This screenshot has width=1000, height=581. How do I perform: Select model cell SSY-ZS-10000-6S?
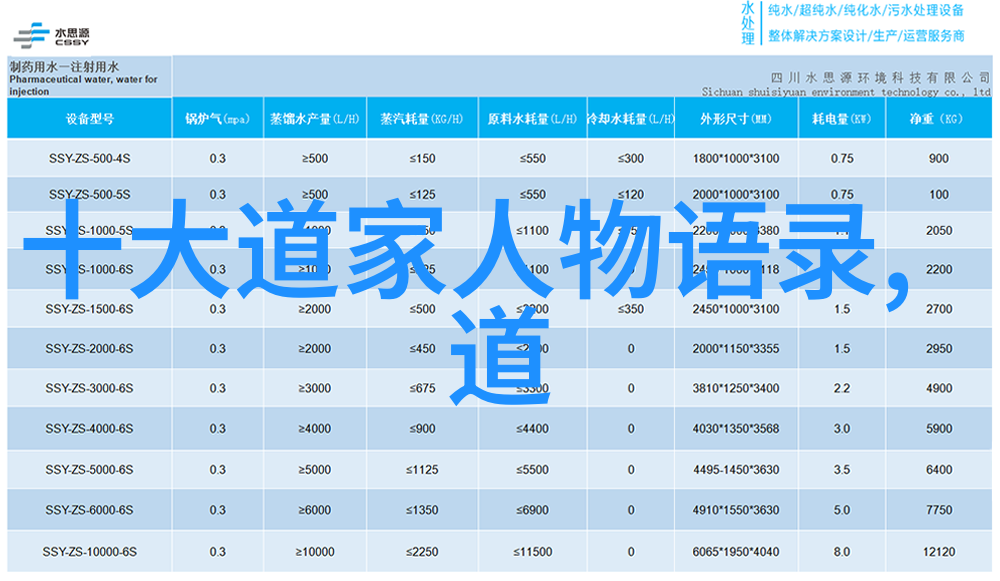coord(89,552)
